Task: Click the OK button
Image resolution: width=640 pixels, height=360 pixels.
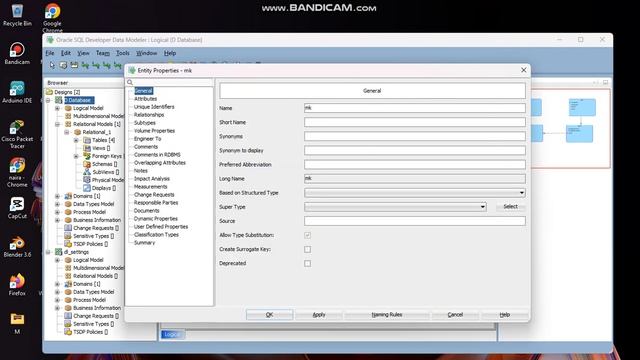Action: click(x=269, y=315)
